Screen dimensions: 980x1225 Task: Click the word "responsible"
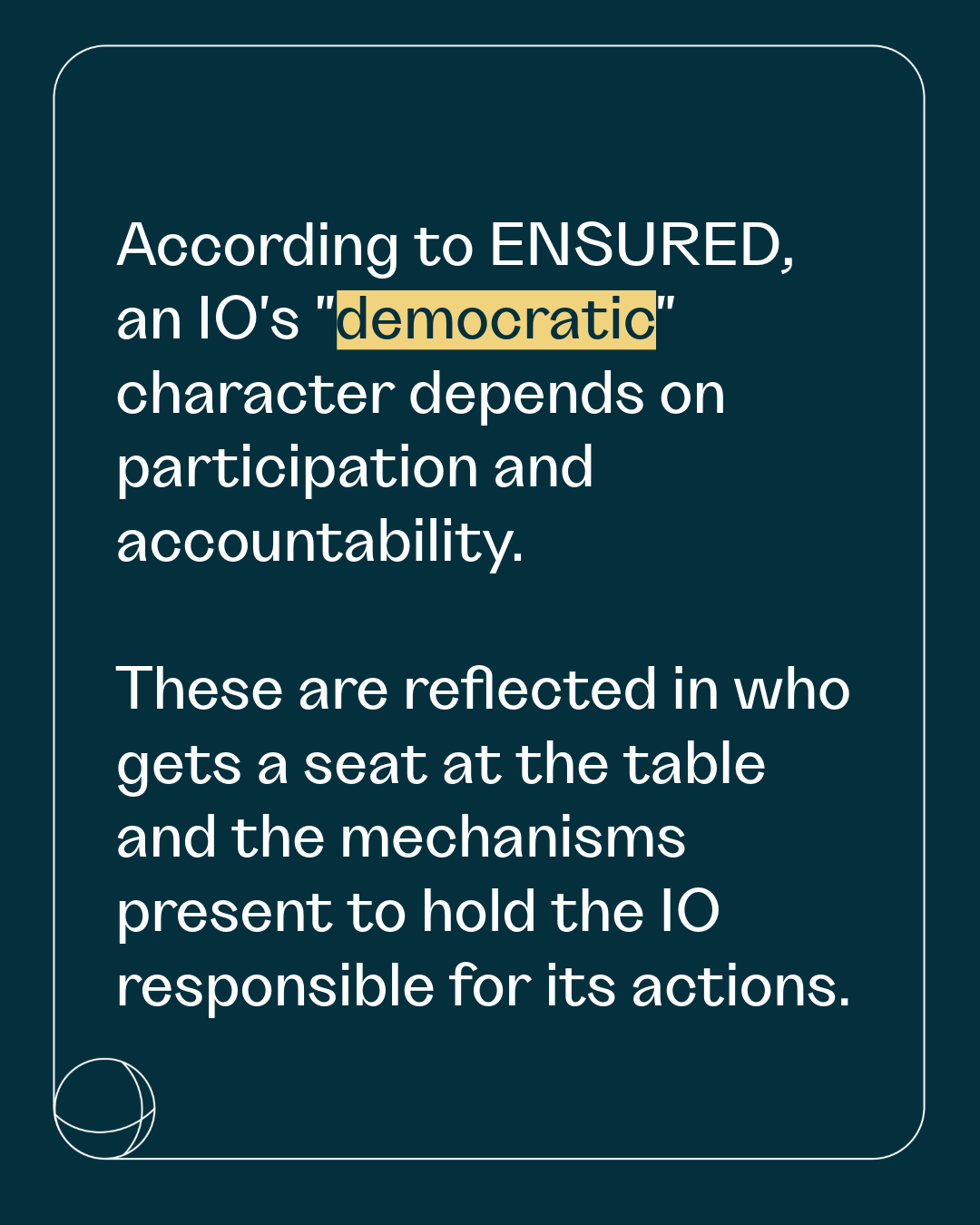274,986
